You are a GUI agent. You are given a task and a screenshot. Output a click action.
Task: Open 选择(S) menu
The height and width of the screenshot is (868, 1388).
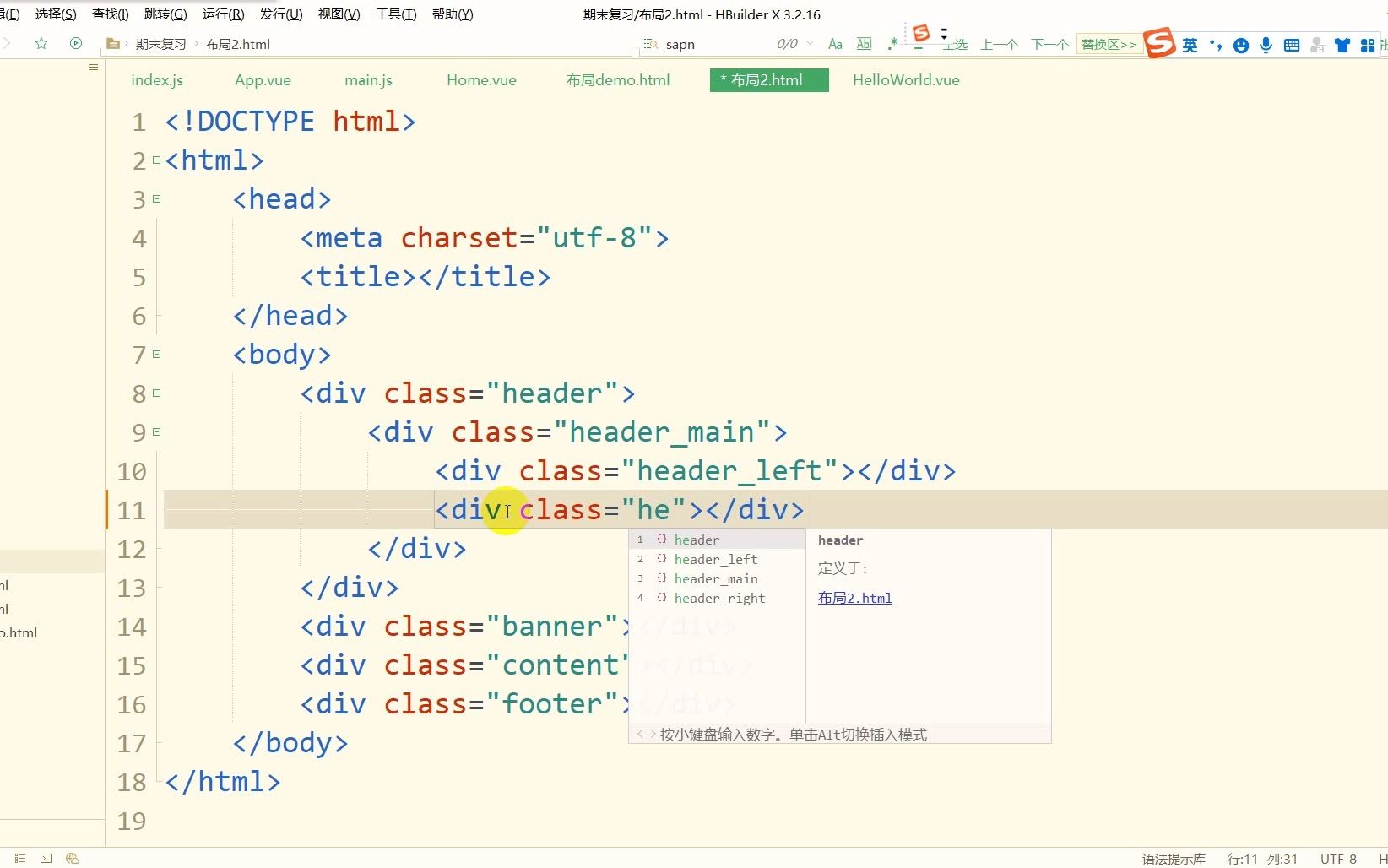(x=56, y=14)
